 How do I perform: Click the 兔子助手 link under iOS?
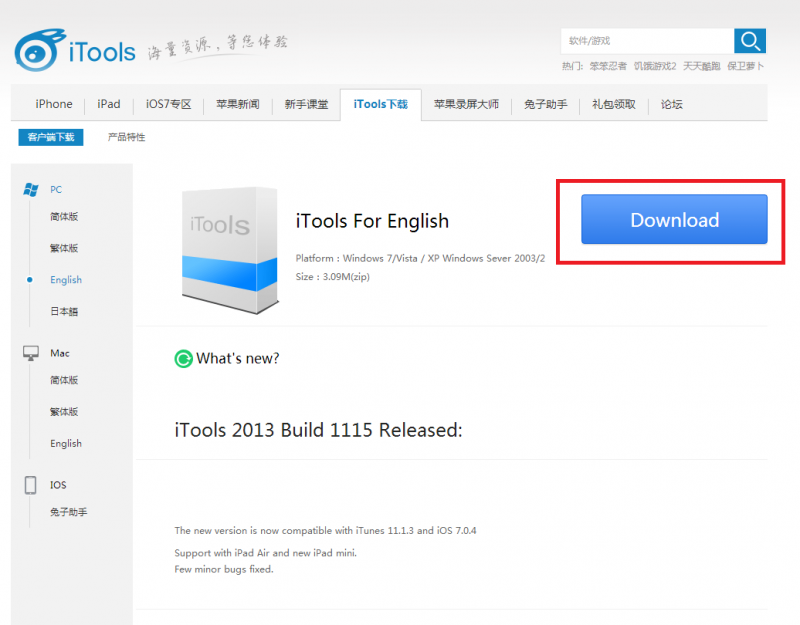[x=69, y=512]
